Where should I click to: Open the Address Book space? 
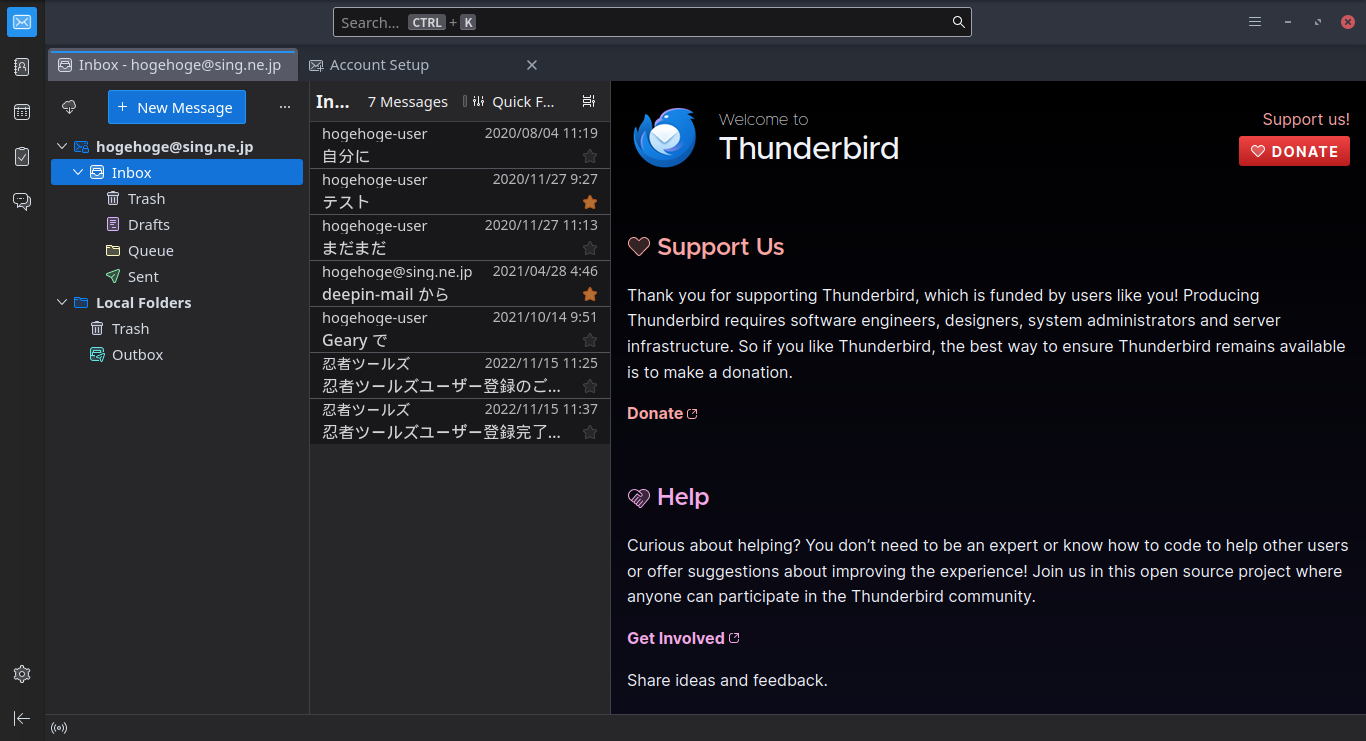[22, 67]
